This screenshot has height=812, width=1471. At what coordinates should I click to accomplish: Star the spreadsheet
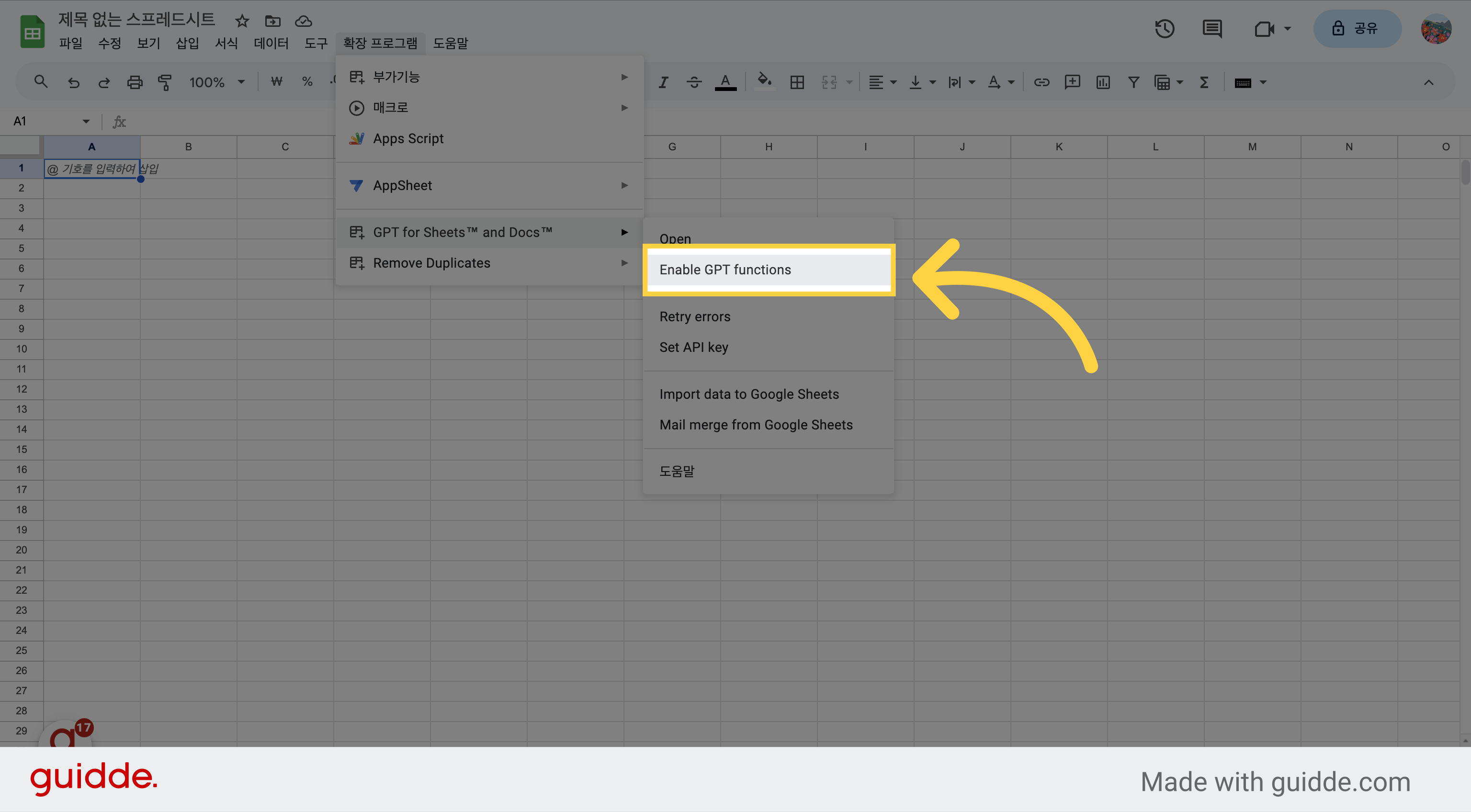click(x=242, y=21)
